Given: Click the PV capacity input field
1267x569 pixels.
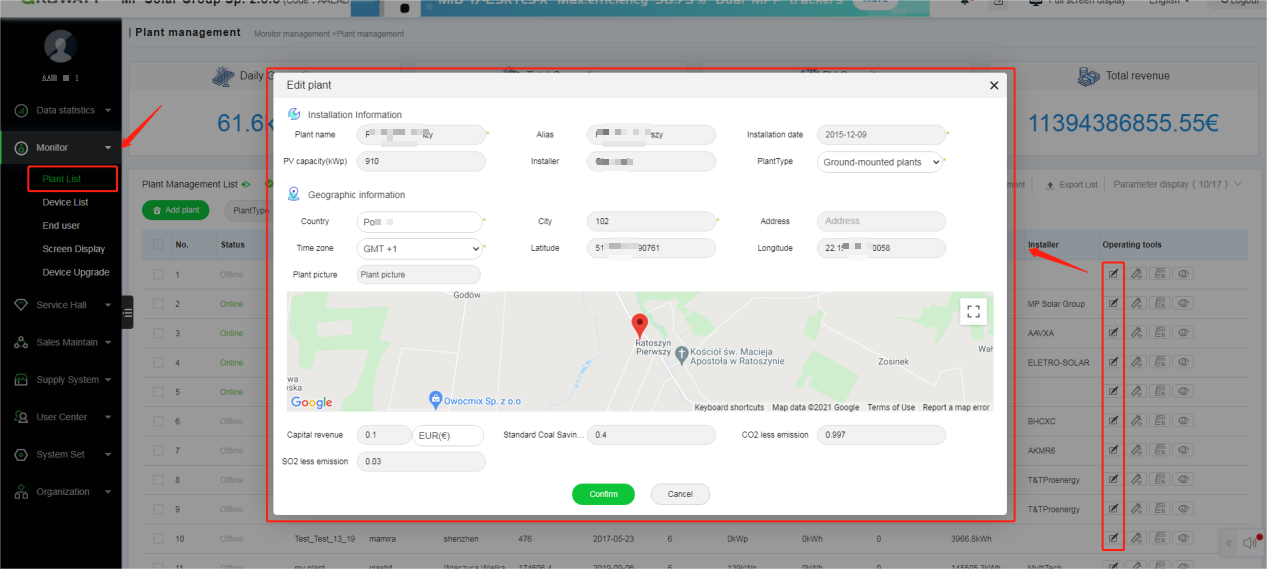Looking at the screenshot, I should tap(421, 161).
